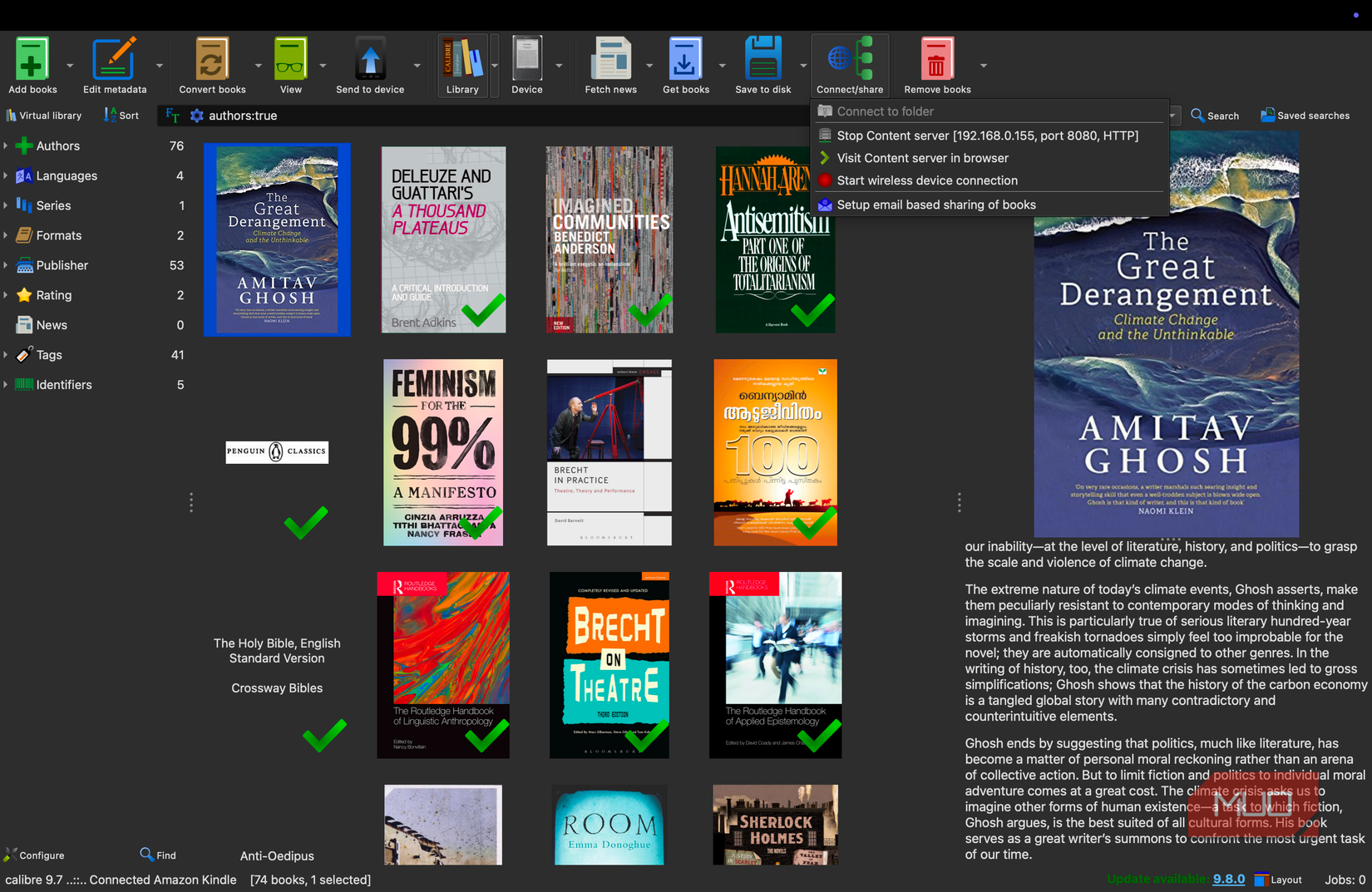
Task: Choose Visit Content server in browser
Action: point(990,158)
